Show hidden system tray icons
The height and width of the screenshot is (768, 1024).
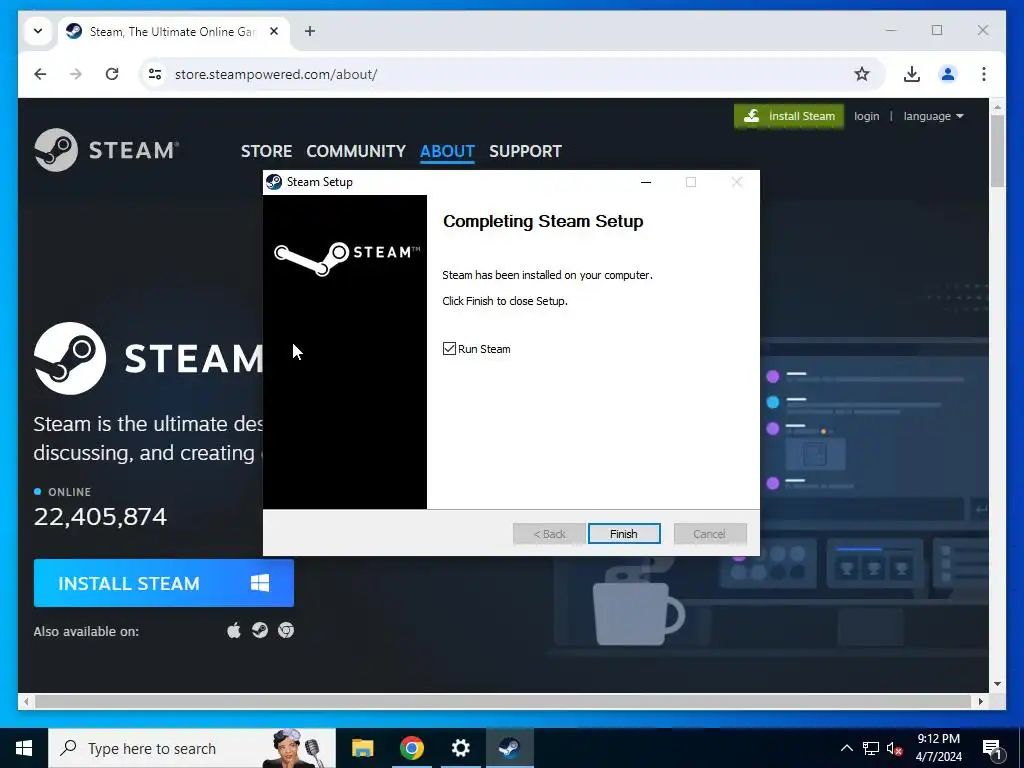pyautogui.click(x=846, y=748)
